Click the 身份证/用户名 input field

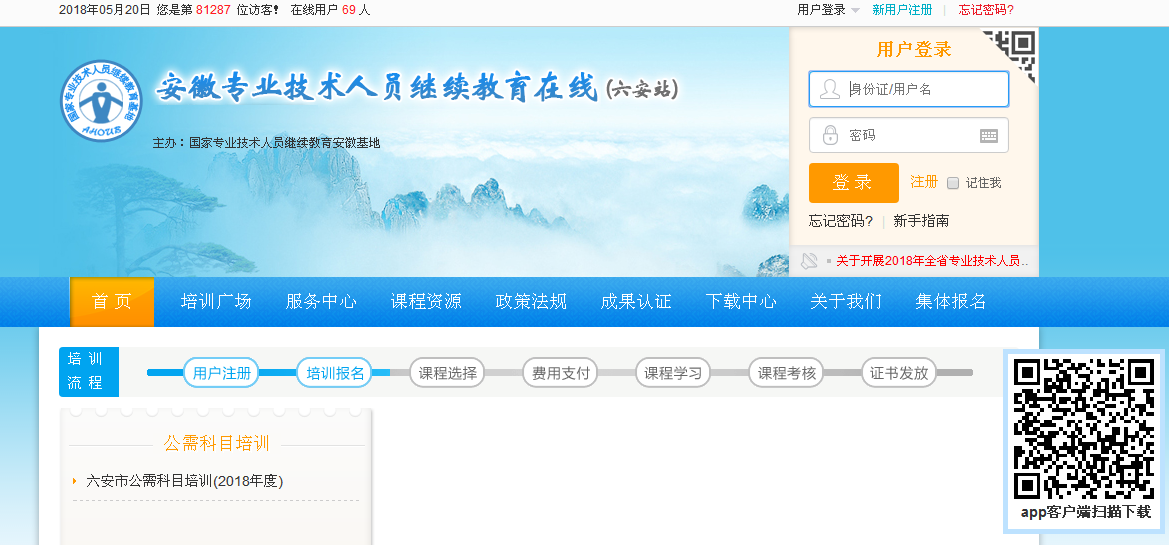[x=922, y=89]
